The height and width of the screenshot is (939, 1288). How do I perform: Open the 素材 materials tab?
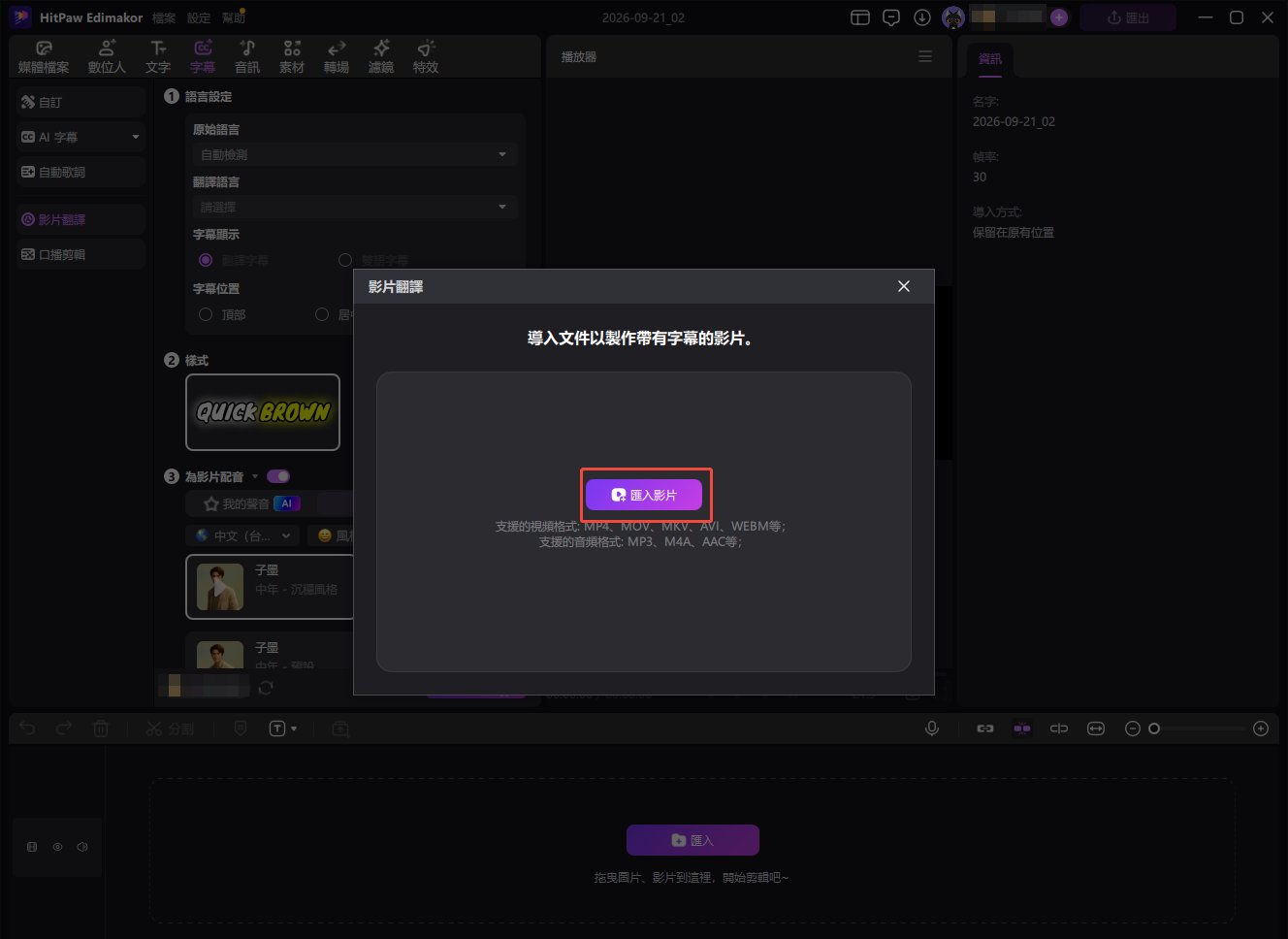292,57
